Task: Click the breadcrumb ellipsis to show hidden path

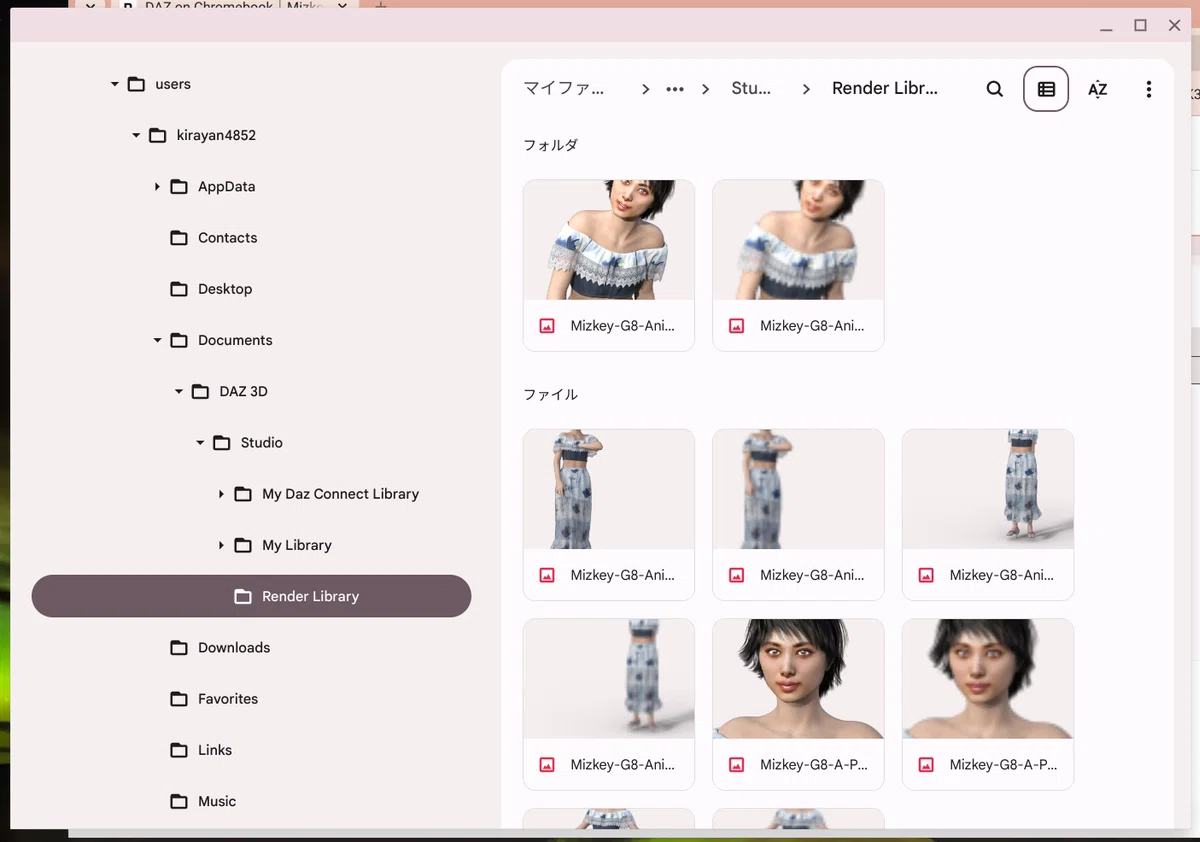Action: pyautogui.click(x=675, y=89)
